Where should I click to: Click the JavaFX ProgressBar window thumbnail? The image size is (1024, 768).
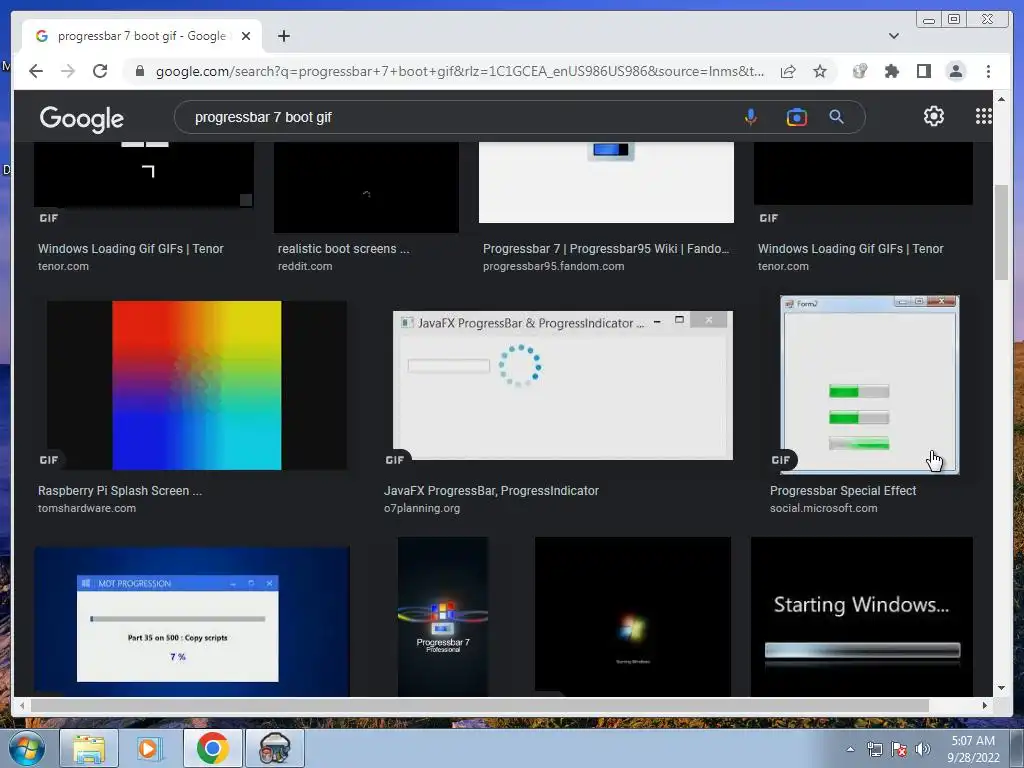pyautogui.click(x=562, y=385)
